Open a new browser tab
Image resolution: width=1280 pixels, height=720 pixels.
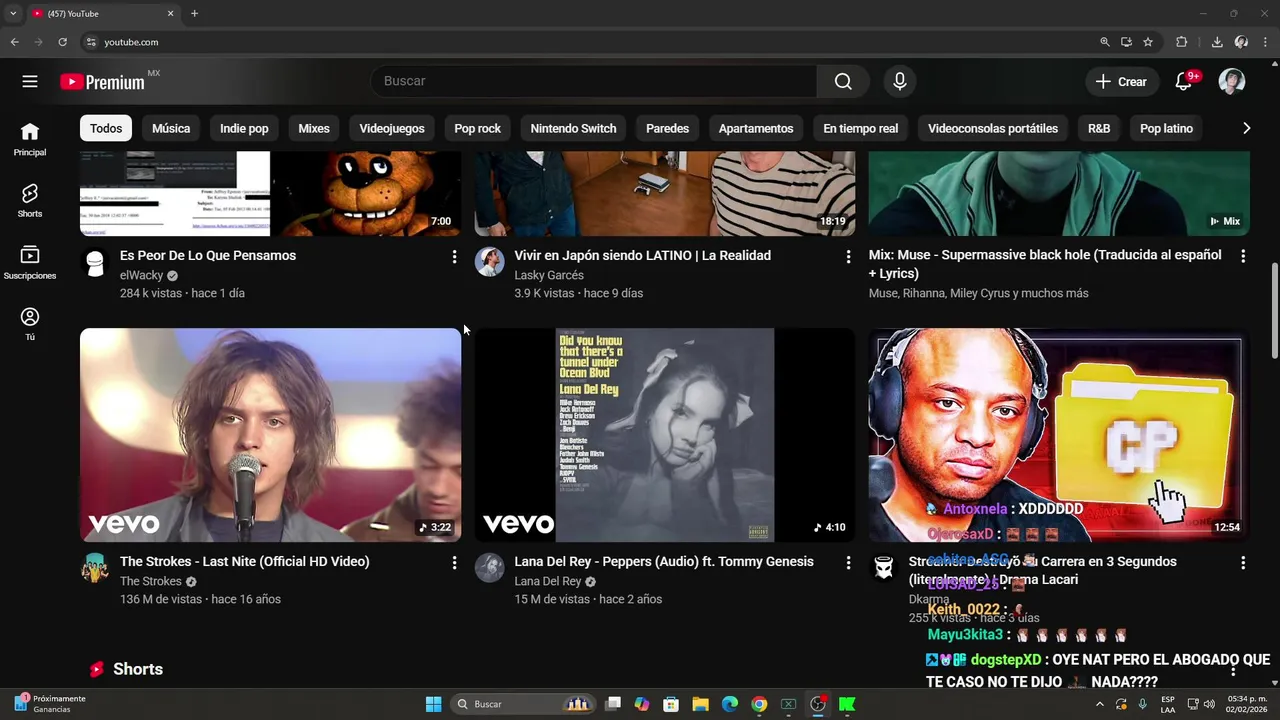coord(194,13)
